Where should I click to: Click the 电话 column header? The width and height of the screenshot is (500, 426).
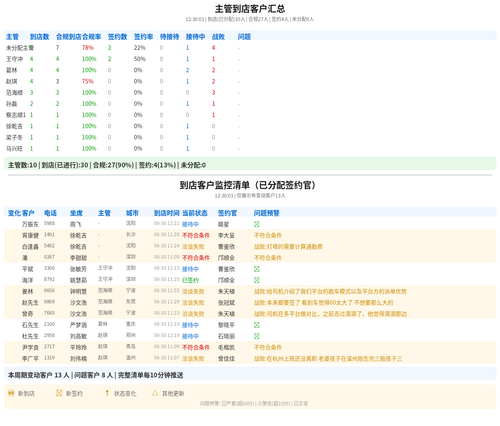(x=50, y=213)
